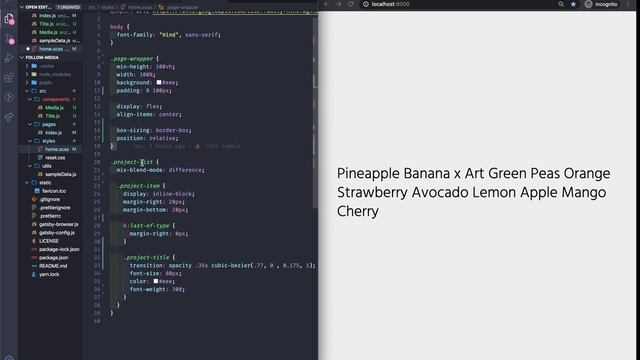Image resolution: width=640 pixels, height=360 pixels.
Task: Open the .gitignore file
Action: pos(49,199)
